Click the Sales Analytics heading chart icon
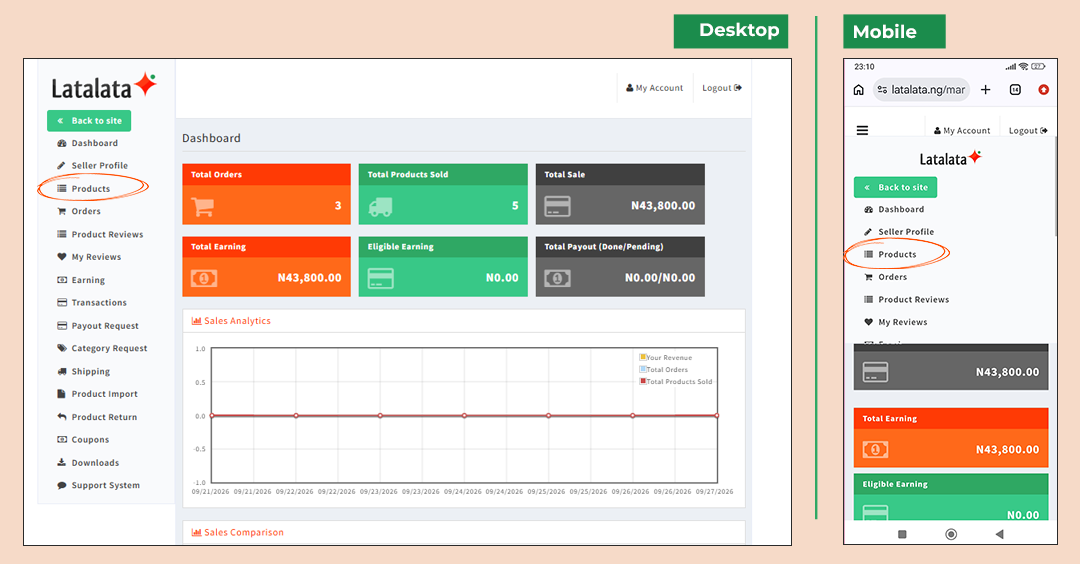Viewport: 1080px width, 564px height. tap(196, 321)
